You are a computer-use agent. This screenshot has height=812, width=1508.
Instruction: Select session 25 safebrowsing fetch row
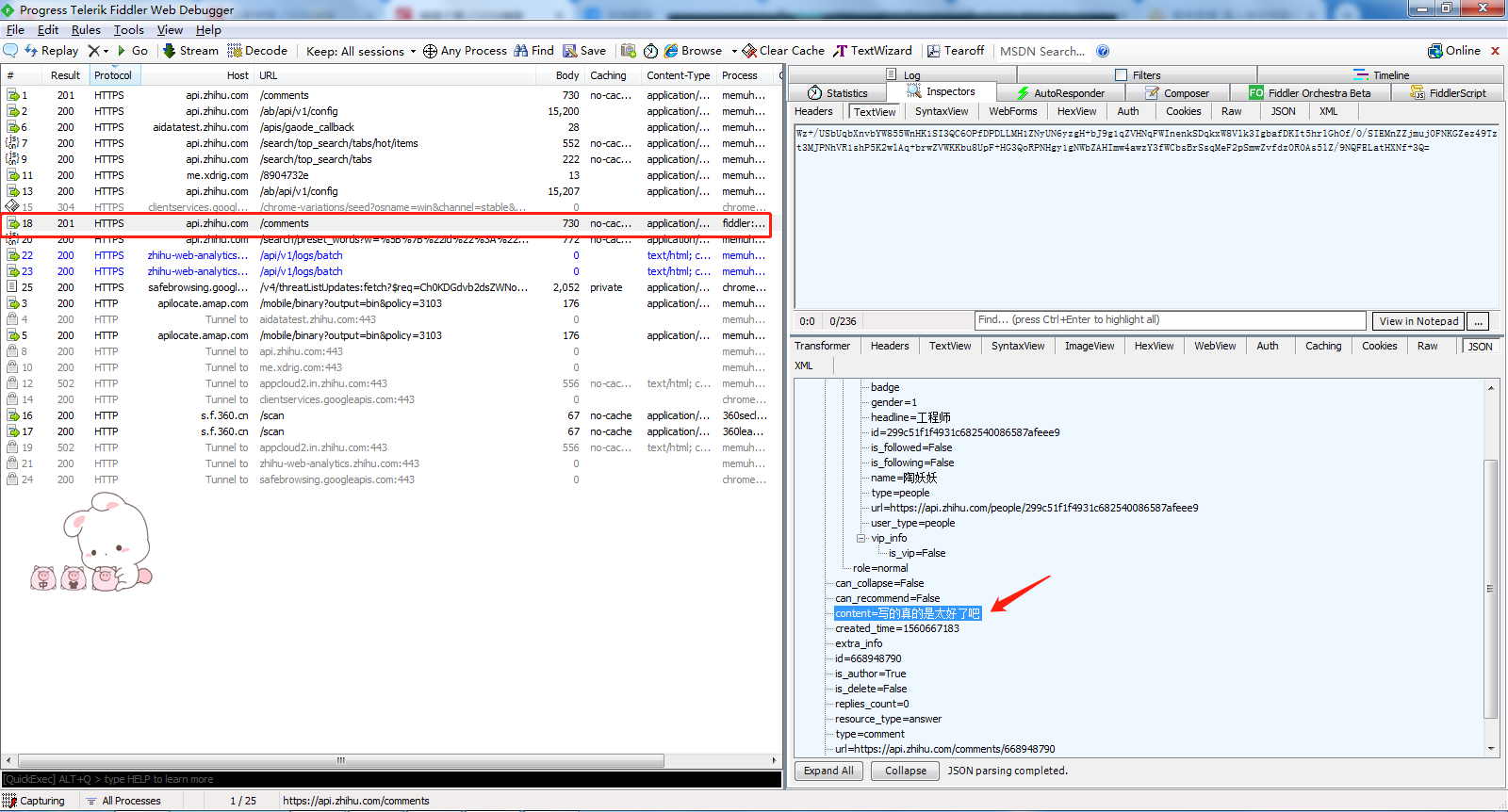[x=386, y=287]
